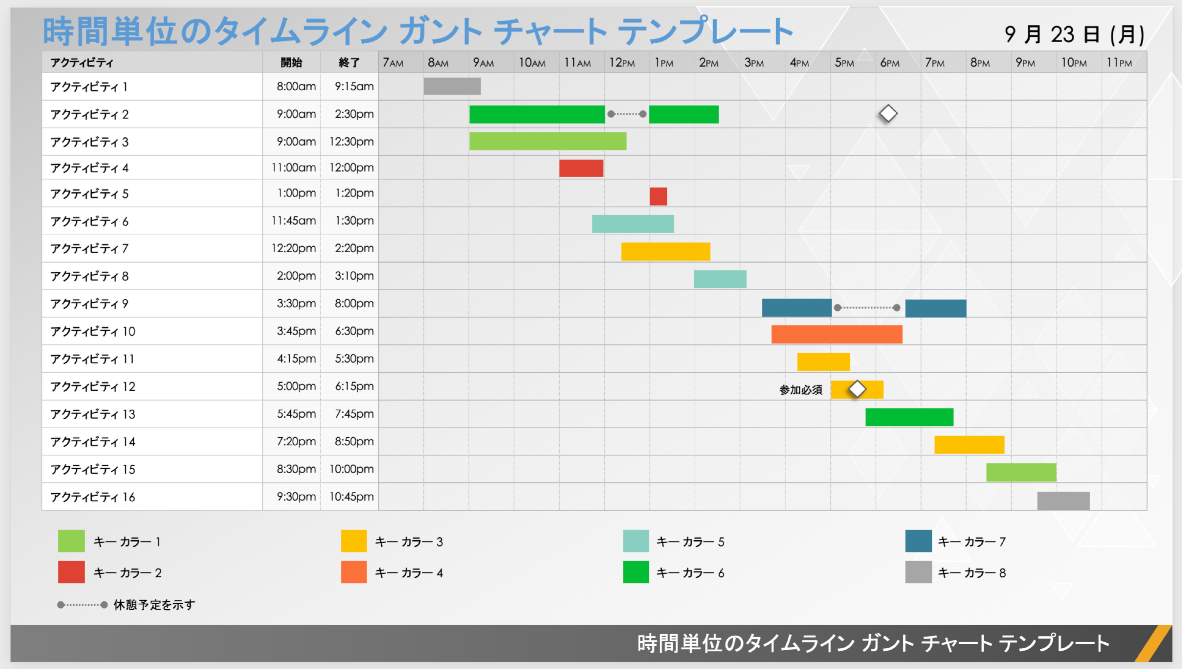Select the キー カラー 5 teal swatch
This screenshot has width=1182, height=669.
(636, 542)
